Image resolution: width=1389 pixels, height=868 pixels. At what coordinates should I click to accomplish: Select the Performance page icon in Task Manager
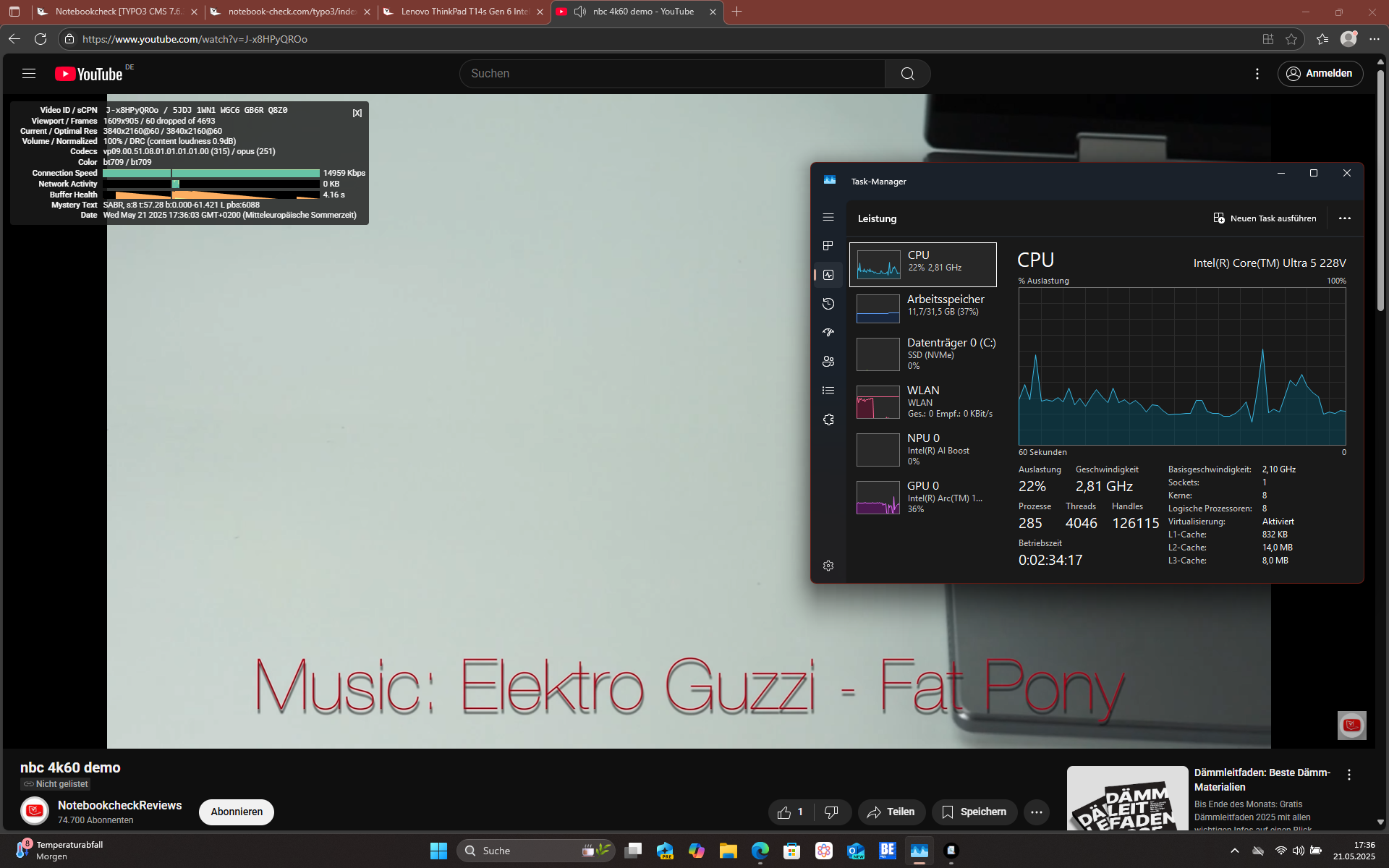coord(828,275)
